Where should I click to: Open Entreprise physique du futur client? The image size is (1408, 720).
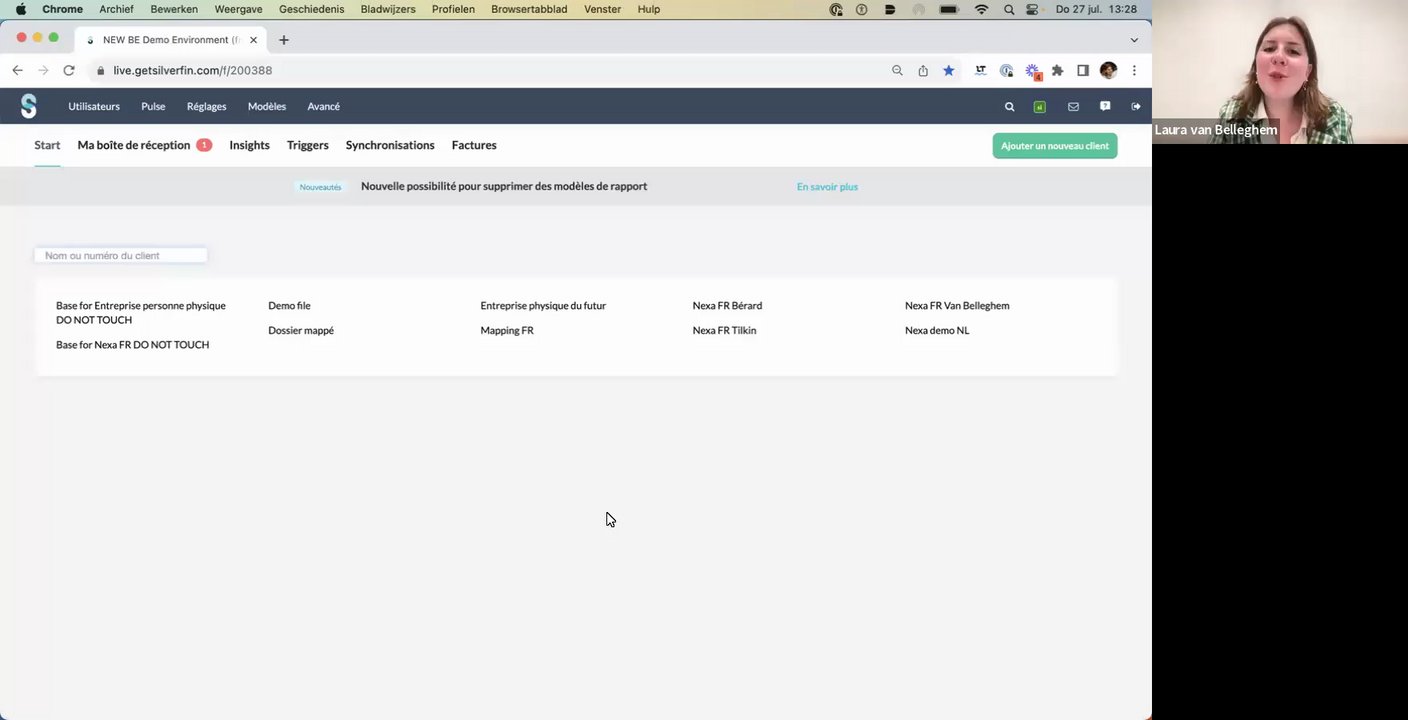pos(543,306)
